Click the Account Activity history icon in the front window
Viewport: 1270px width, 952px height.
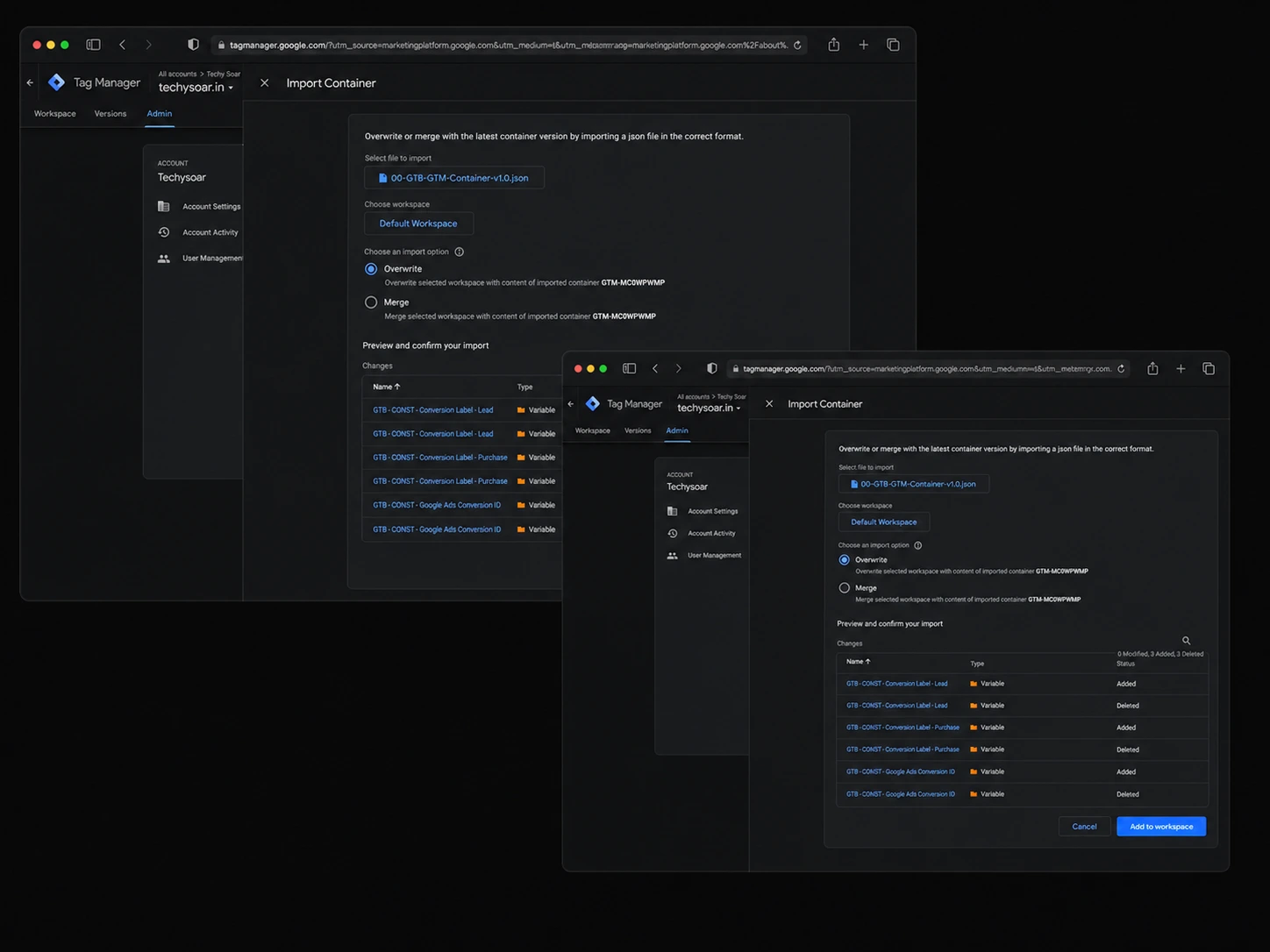click(673, 533)
